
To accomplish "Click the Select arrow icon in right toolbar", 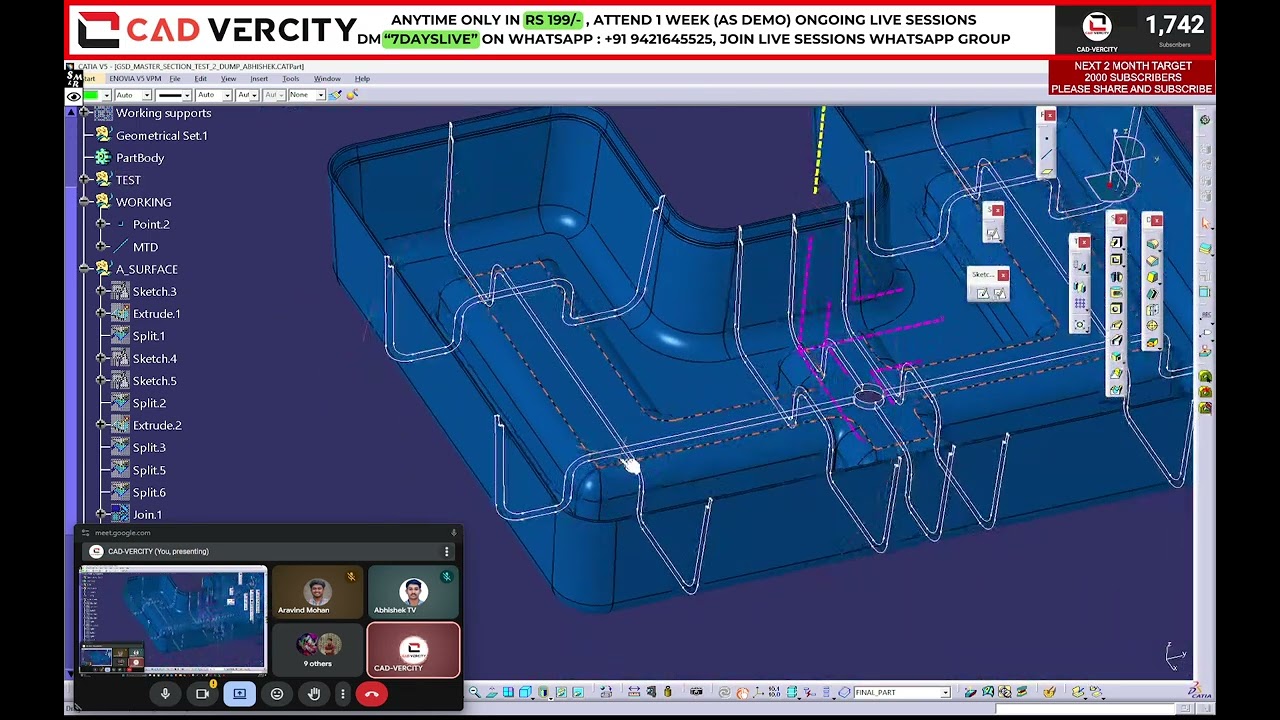I will point(1206,223).
